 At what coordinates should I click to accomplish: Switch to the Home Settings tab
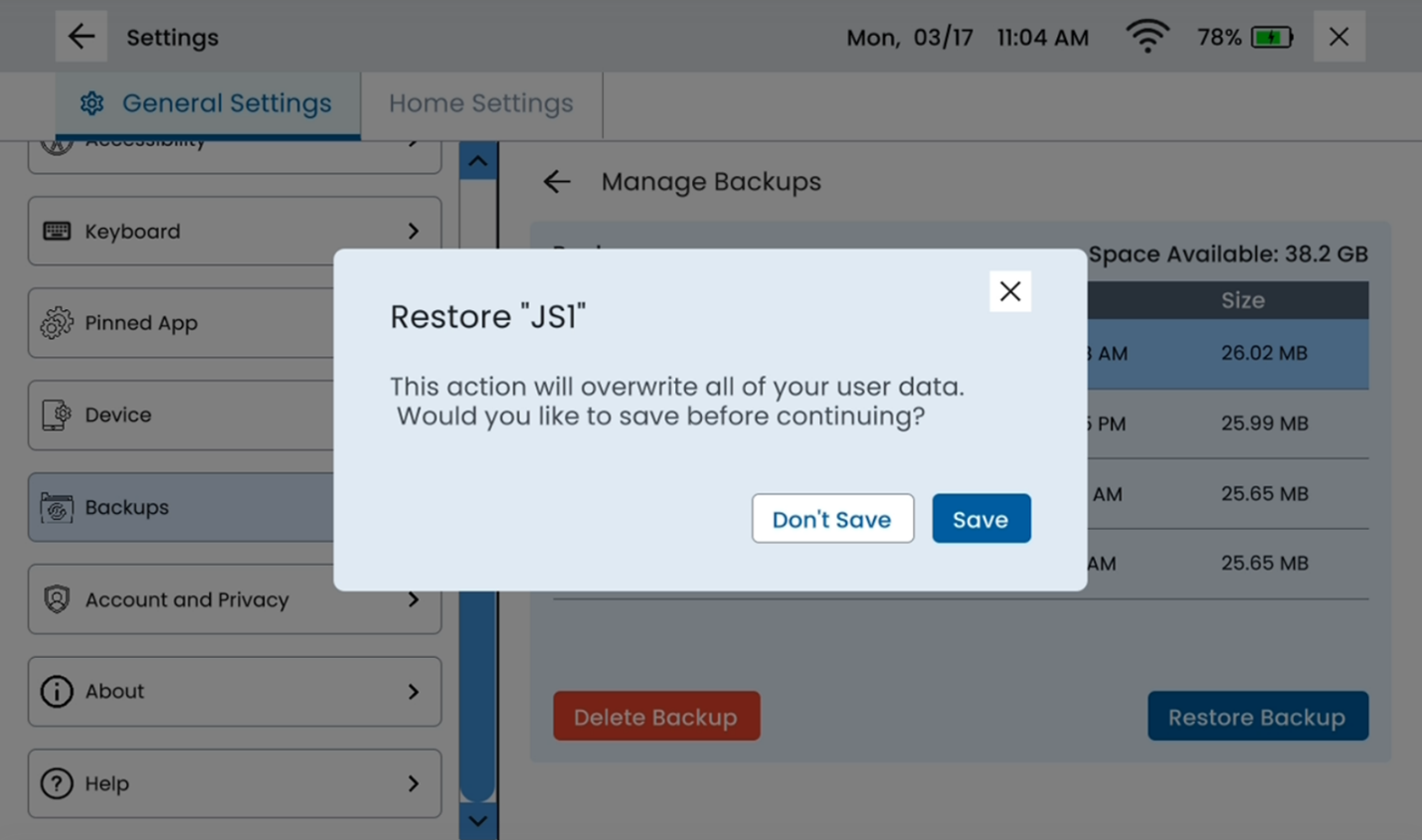pyautogui.click(x=480, y=103)
